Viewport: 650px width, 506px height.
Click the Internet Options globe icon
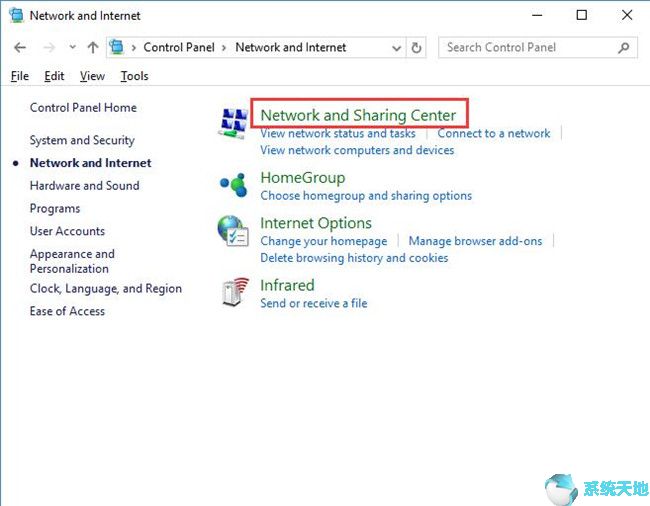233,231
